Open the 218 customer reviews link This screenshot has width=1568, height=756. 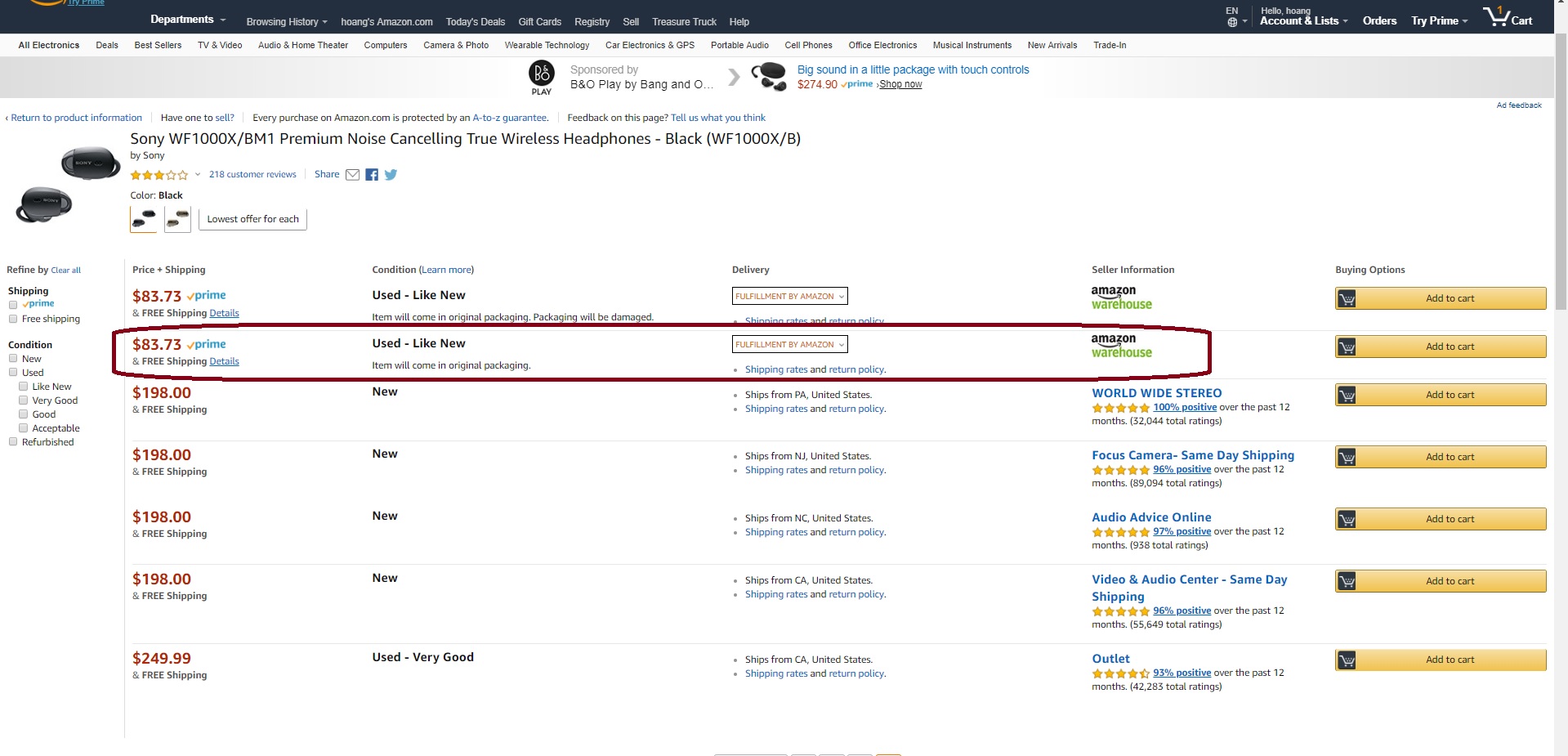(252, 175)
